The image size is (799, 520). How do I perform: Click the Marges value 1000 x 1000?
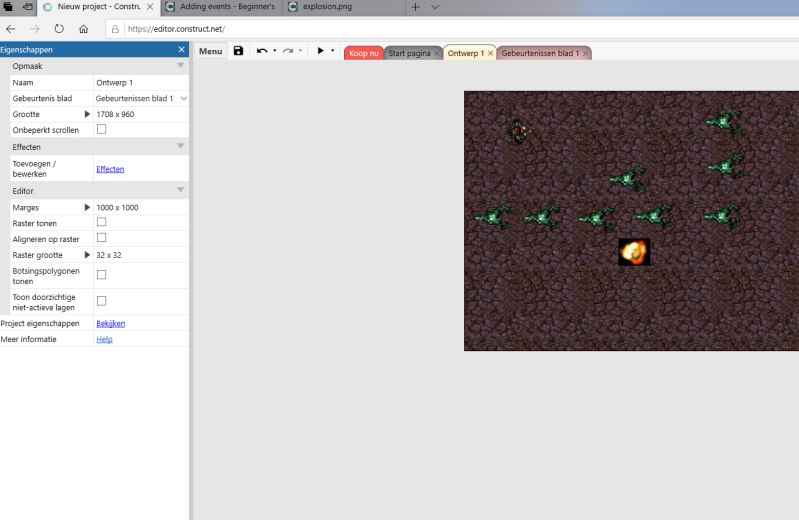[x=117, y=207]
